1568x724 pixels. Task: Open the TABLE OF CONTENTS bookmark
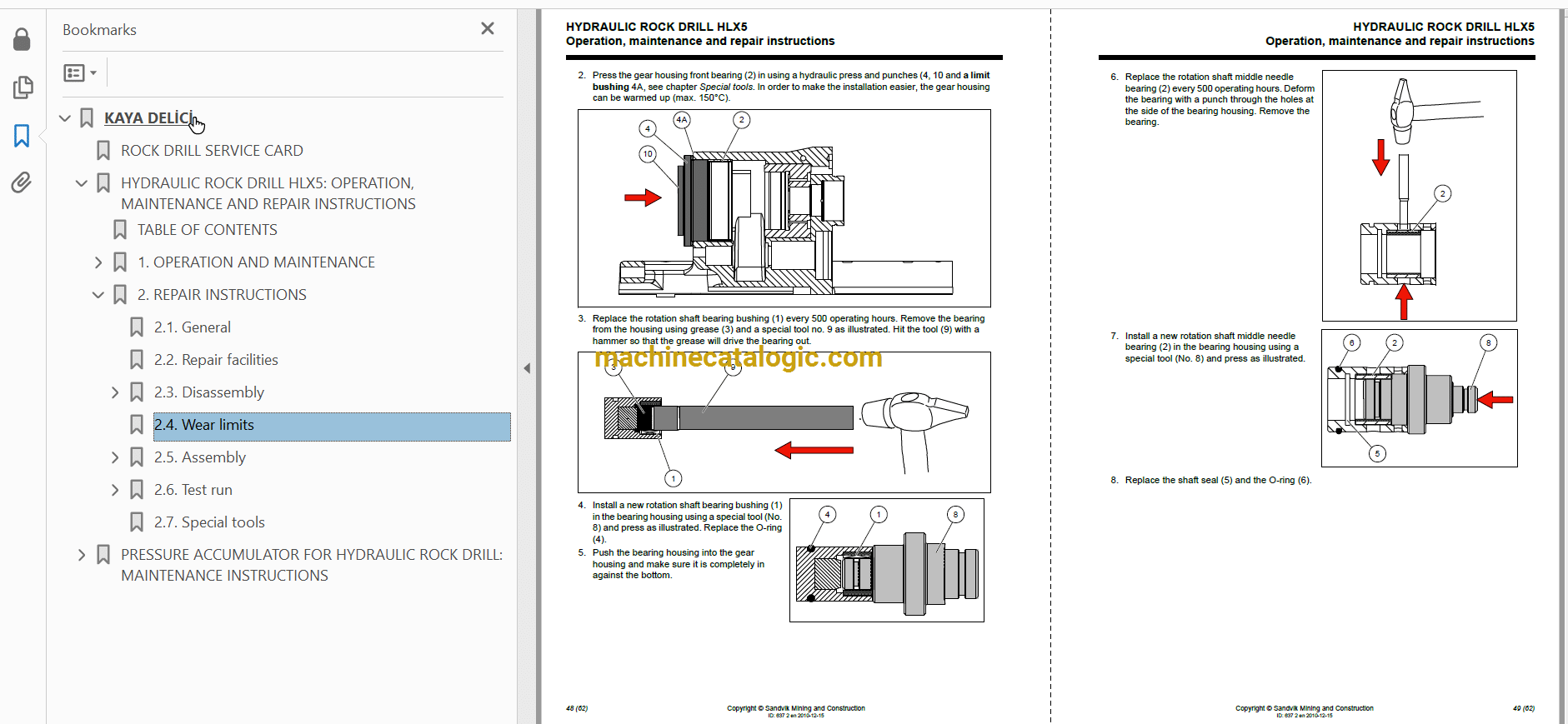208,230
